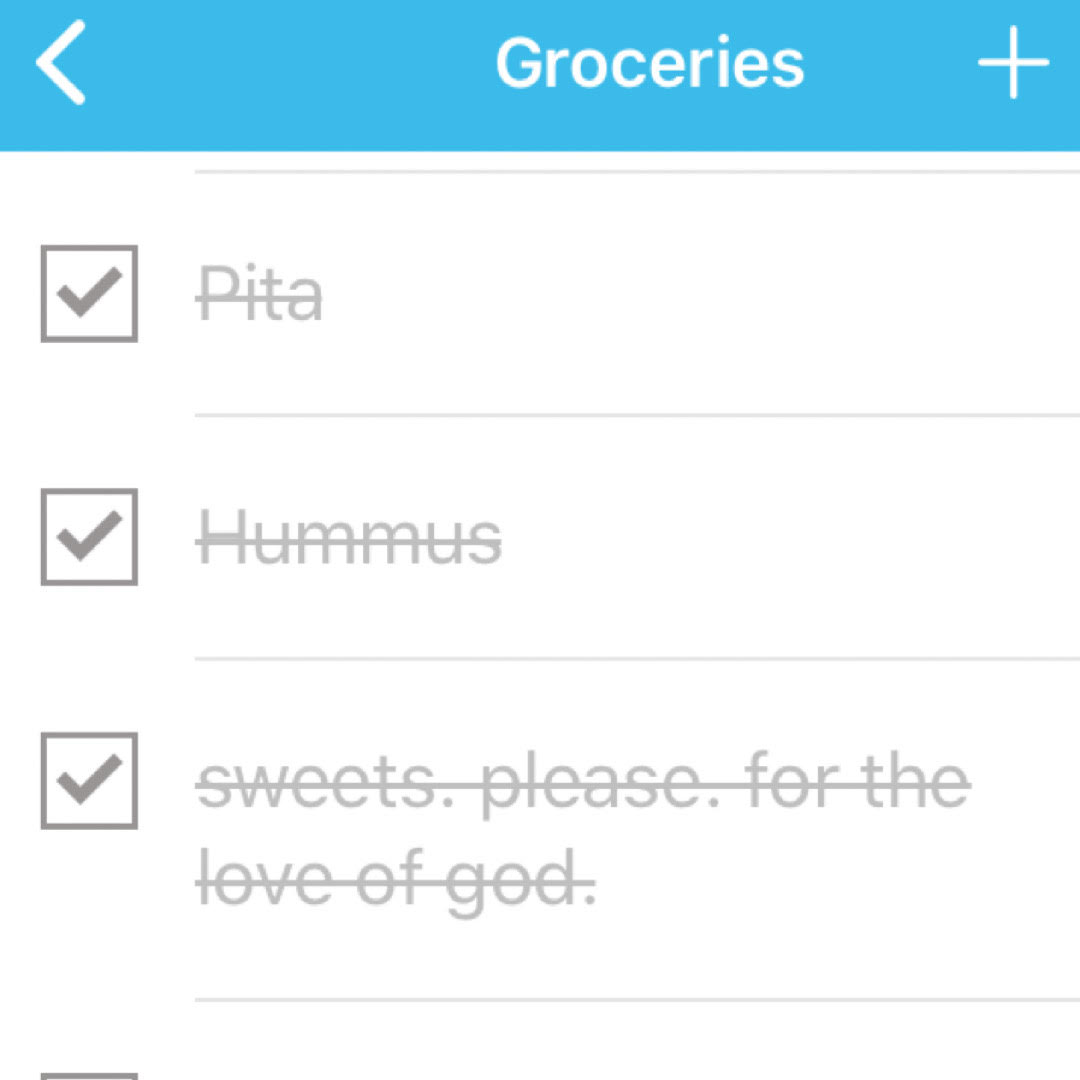Select the crossed-out Hummus item text
This screenshot has width=1080, height=1080.
[x=350, y=538]
